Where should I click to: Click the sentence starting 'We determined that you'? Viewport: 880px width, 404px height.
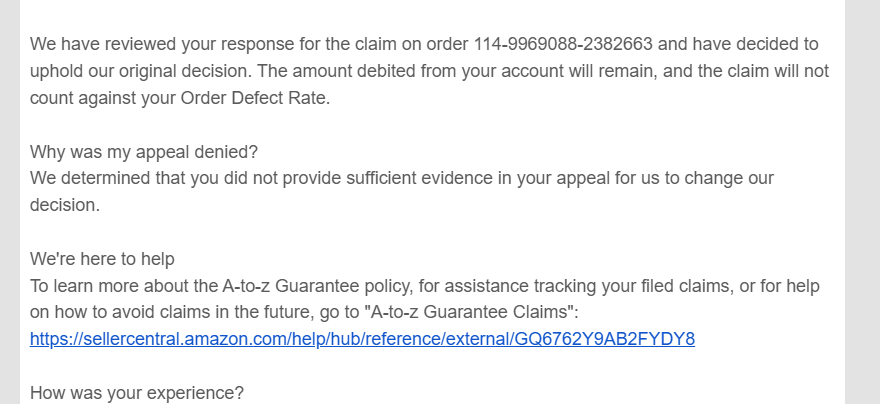pos(402,191)
